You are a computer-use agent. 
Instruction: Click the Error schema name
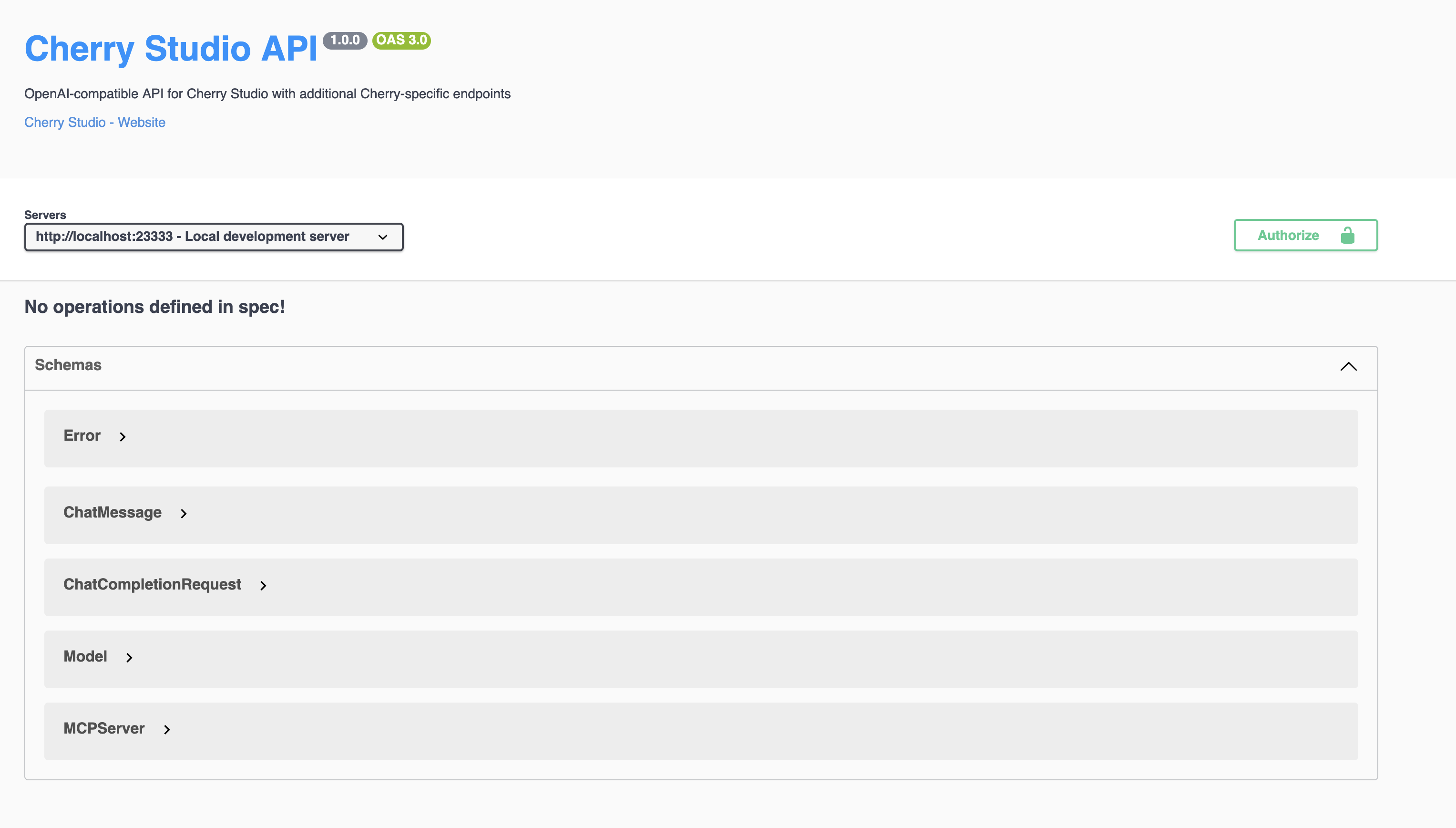pos(82,435)
